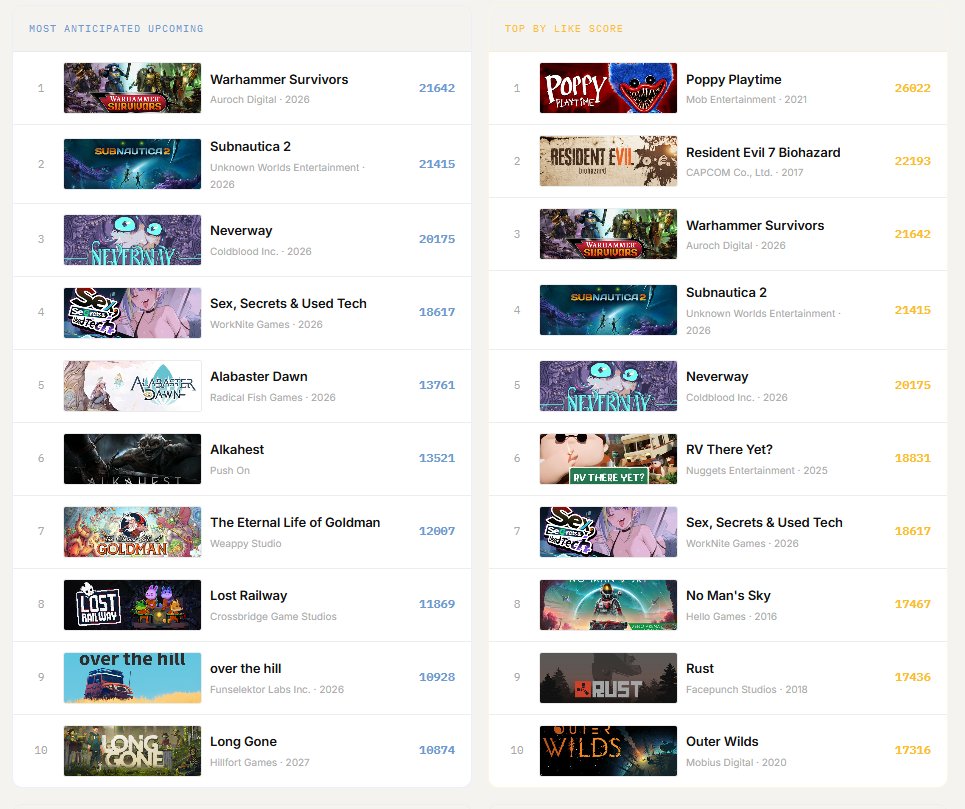Screen dimensions: 965x809
Task: Select Sex, Secrets & Used Tech title in Top by Like
Action: pos(764,522)
